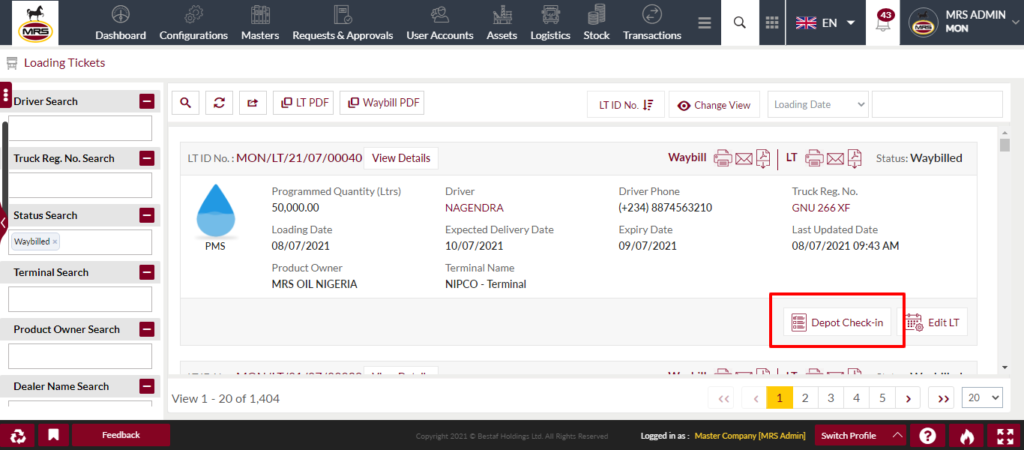Collapse the Terminal Search filter
This screenshot has height=450, width=1024.
[x=147, y=272]
